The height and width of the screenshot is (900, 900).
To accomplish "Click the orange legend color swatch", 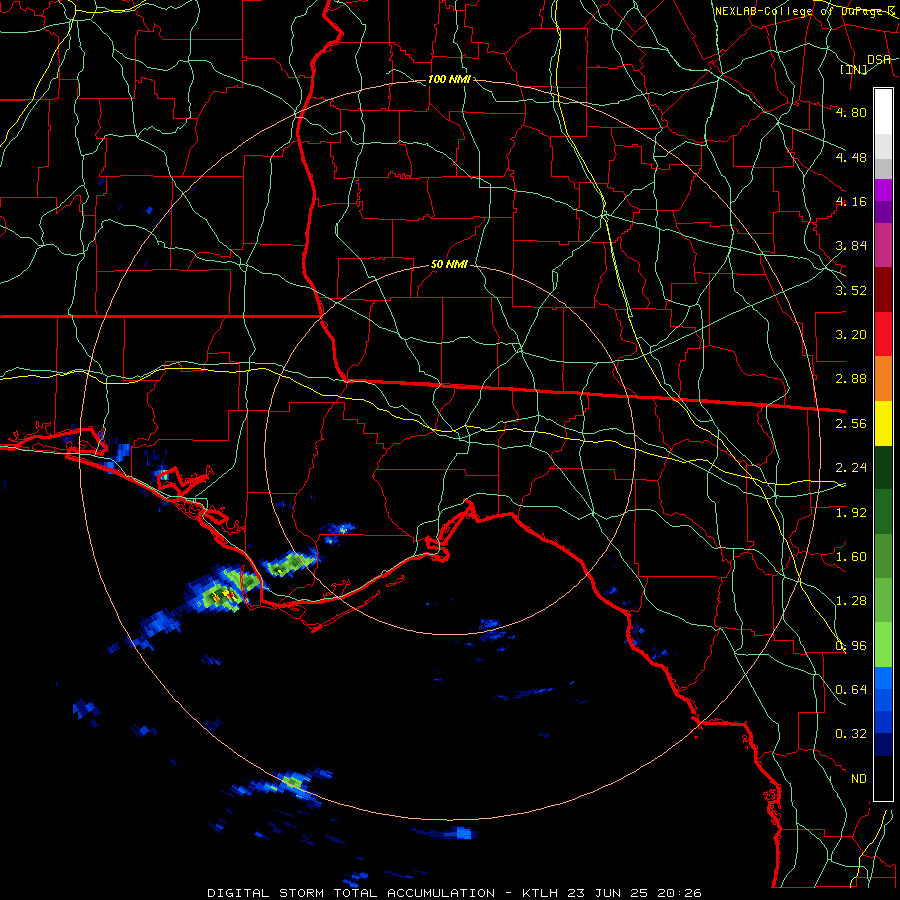I will point(883,379).
